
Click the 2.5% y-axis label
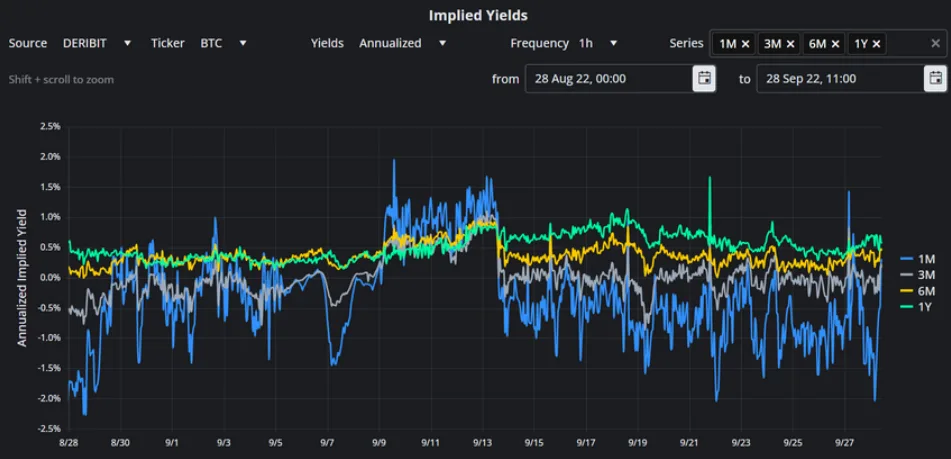click(x=49, y=126)
